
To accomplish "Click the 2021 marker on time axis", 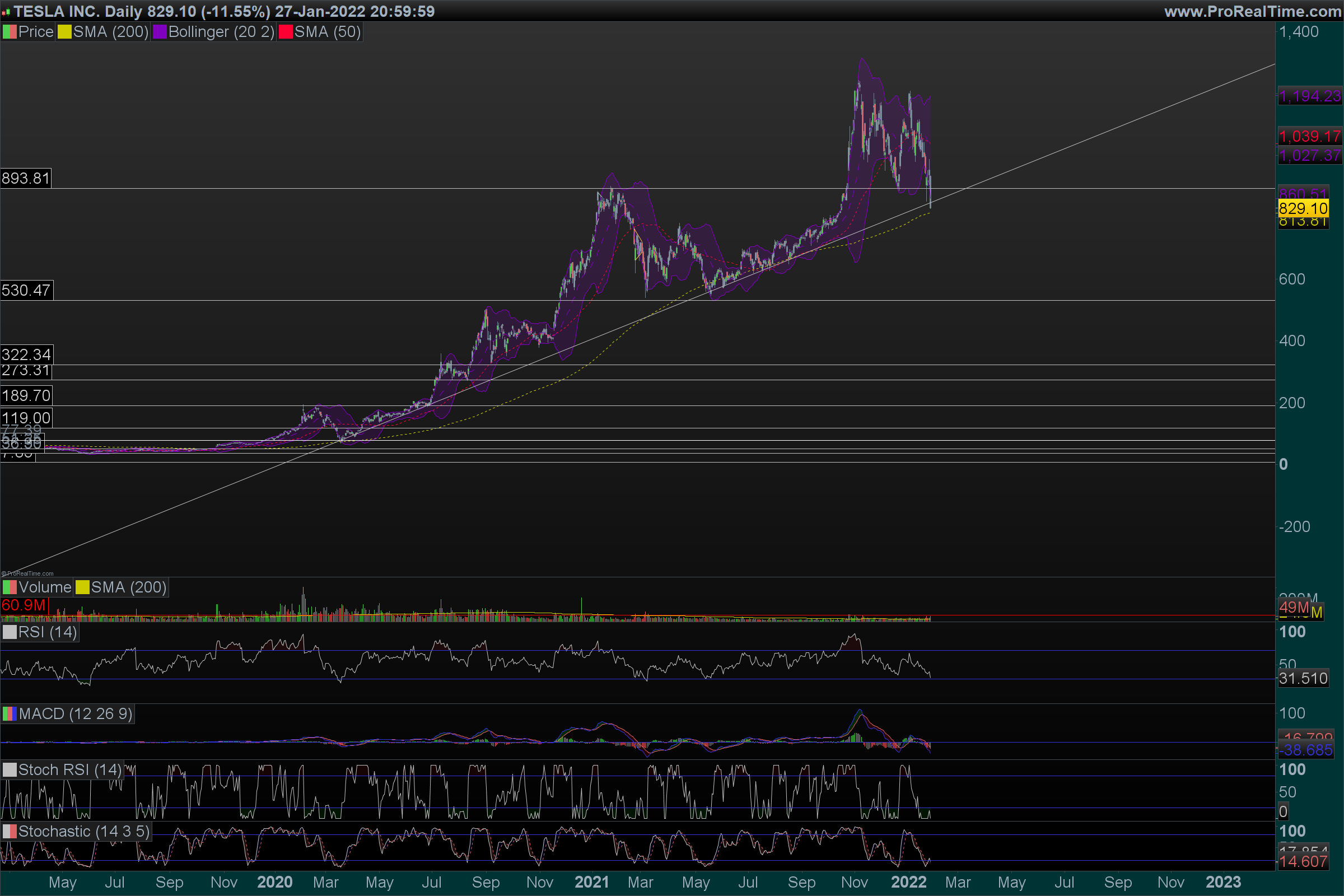I will click(x=591, y=883).
